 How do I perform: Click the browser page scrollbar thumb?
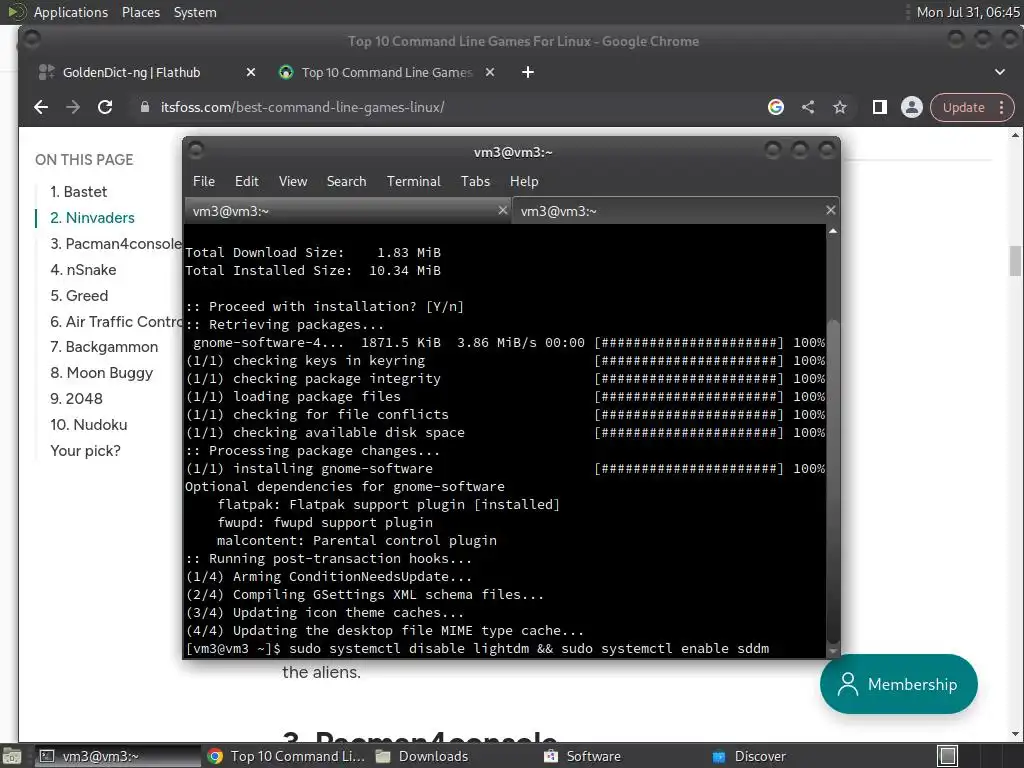(x=1016, y=261)
